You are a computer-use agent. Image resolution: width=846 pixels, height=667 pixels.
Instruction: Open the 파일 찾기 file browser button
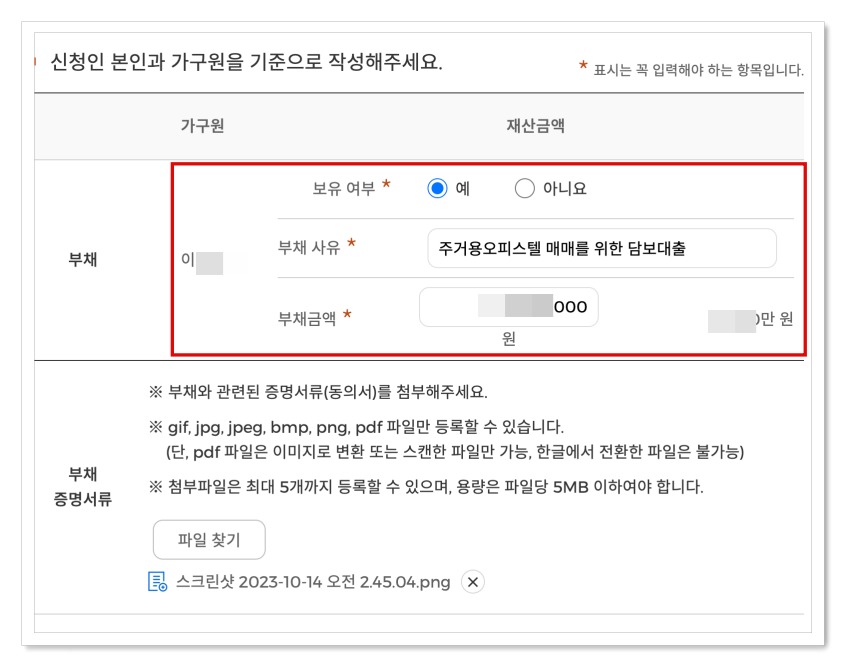tap(208, 539)
